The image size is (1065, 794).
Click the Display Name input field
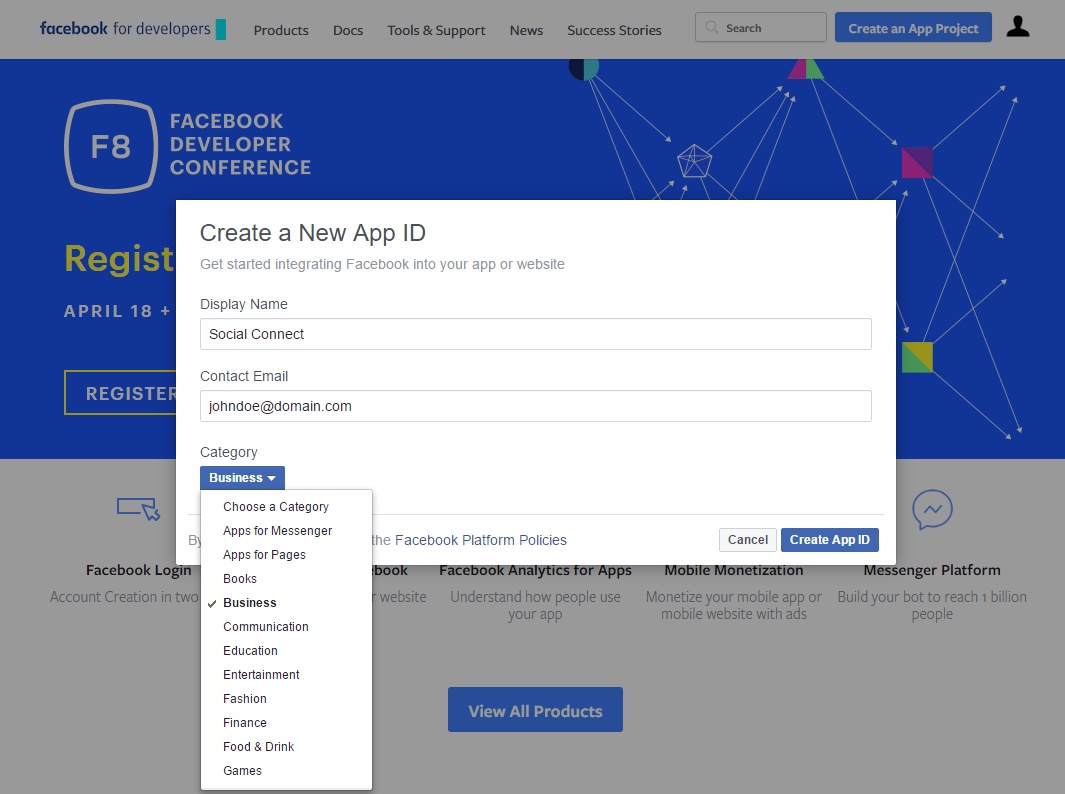[535, 334]
